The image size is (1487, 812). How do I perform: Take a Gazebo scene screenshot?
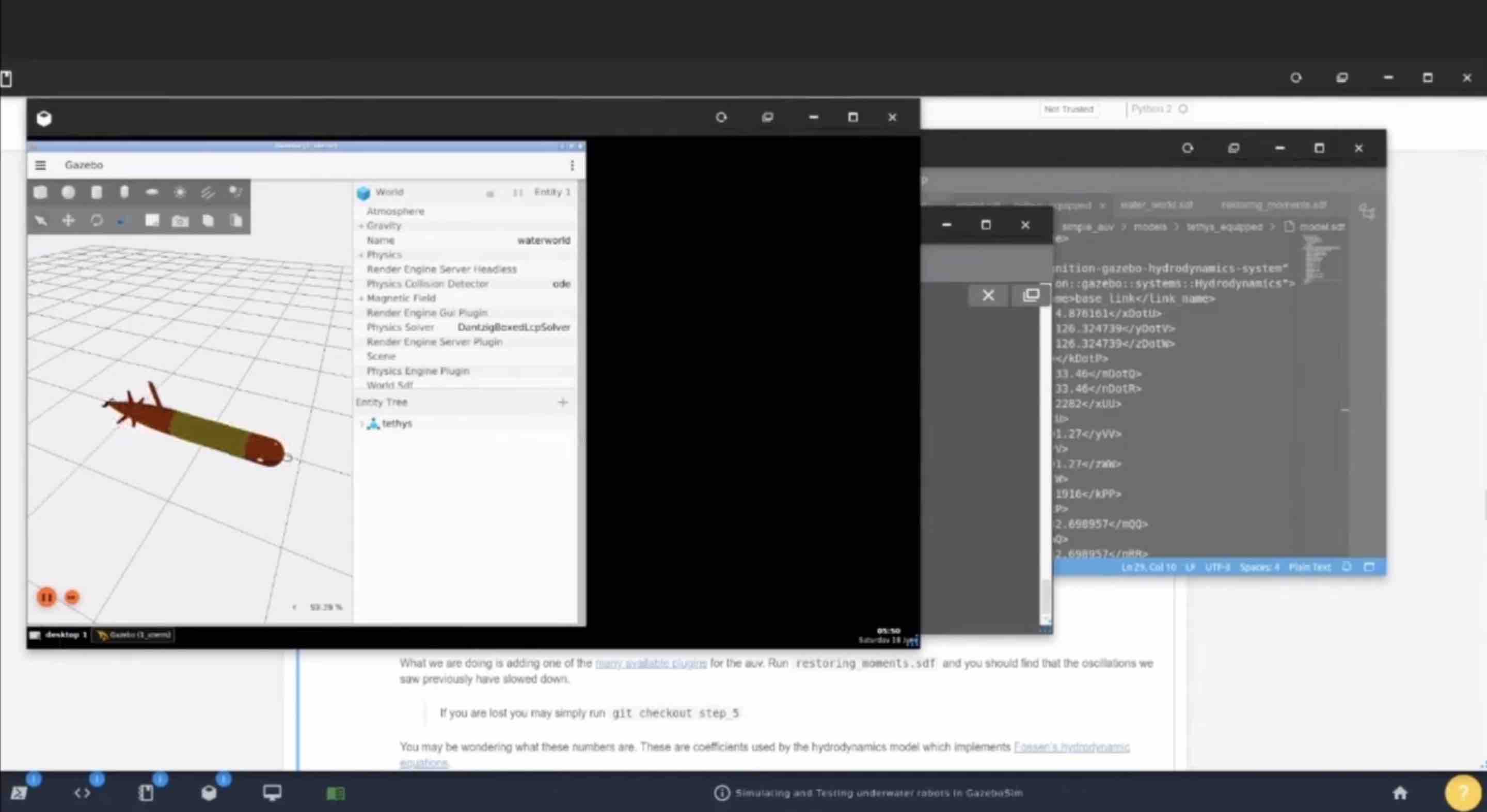(x=180, y=220)
